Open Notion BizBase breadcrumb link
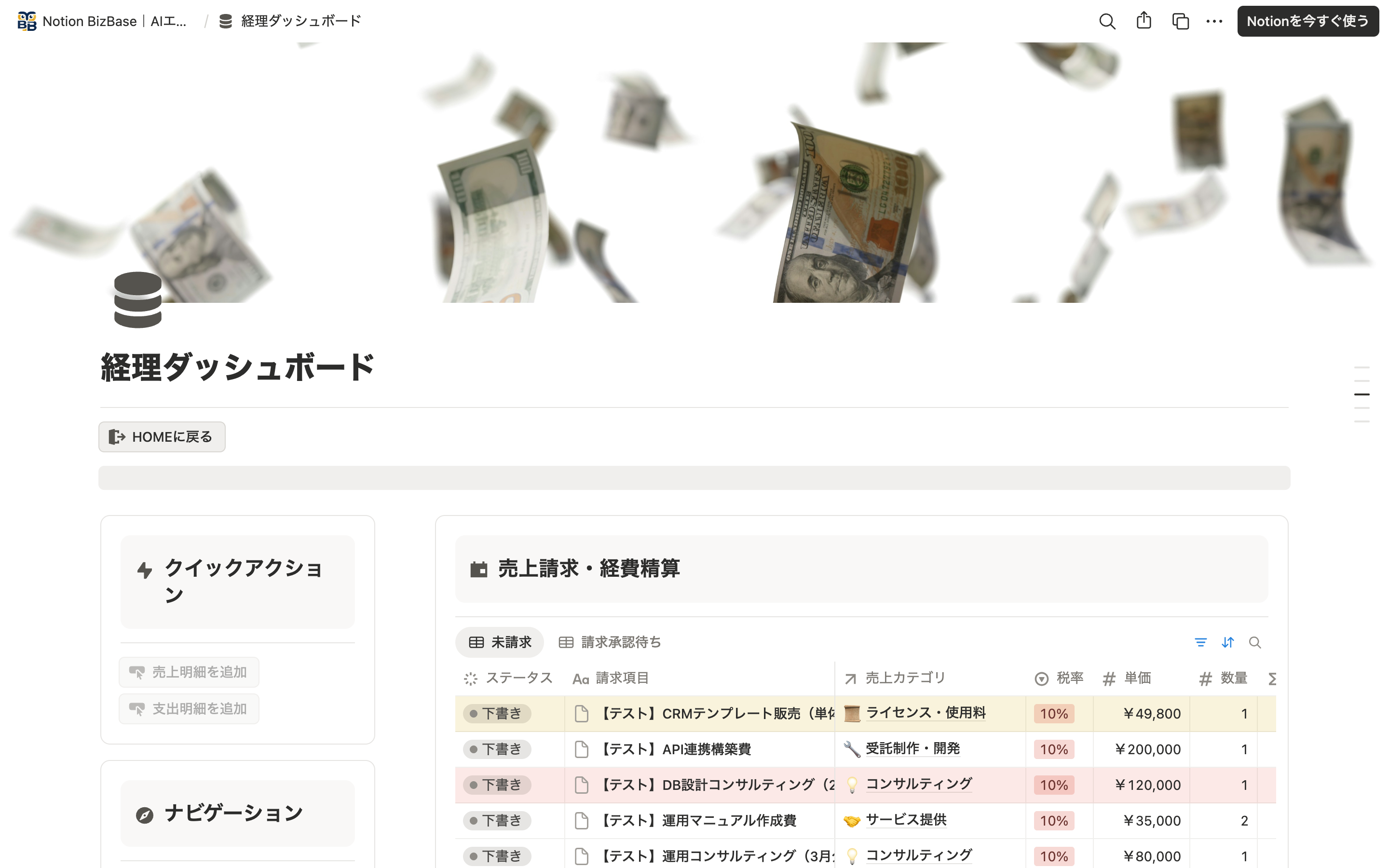 (x=102, y=21)
